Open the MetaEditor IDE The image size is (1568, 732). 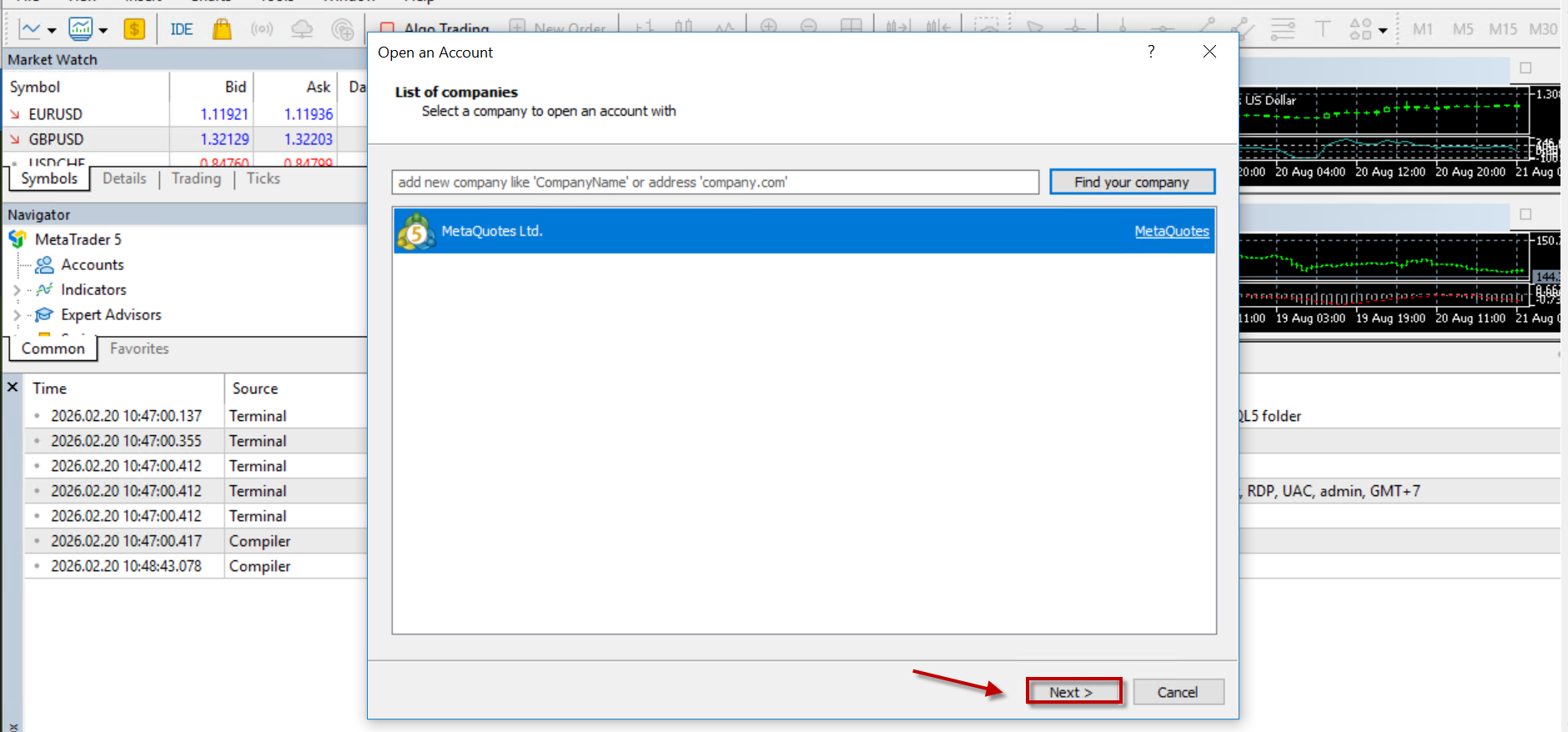(x=181, y=29)
